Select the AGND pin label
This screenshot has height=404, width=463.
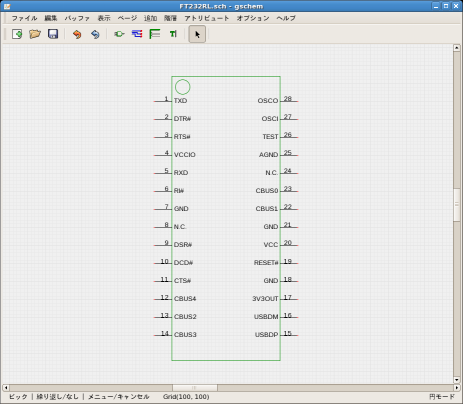(x=268, y=155)
